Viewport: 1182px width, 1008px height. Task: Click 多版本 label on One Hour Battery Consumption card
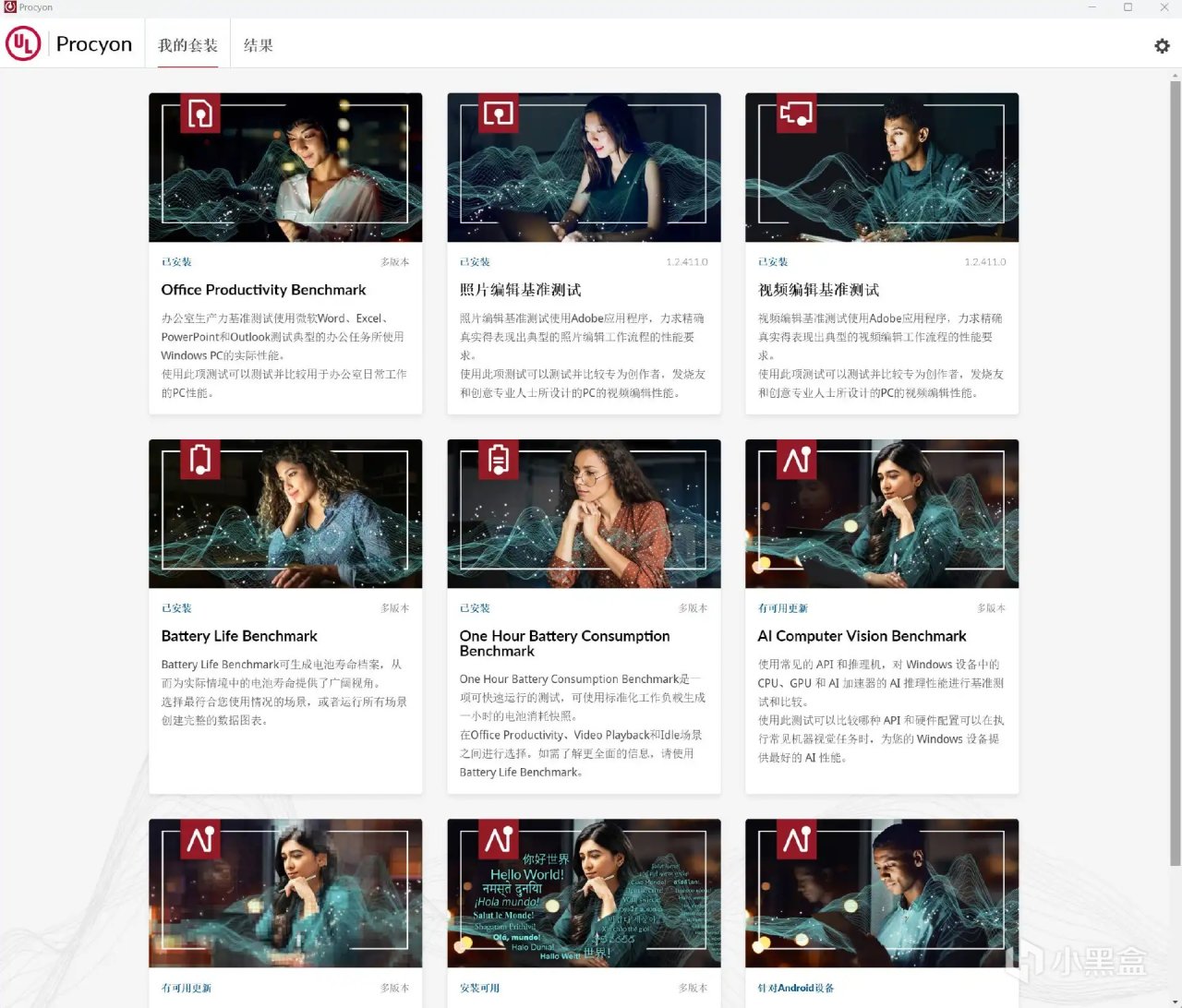click(694, 608)
